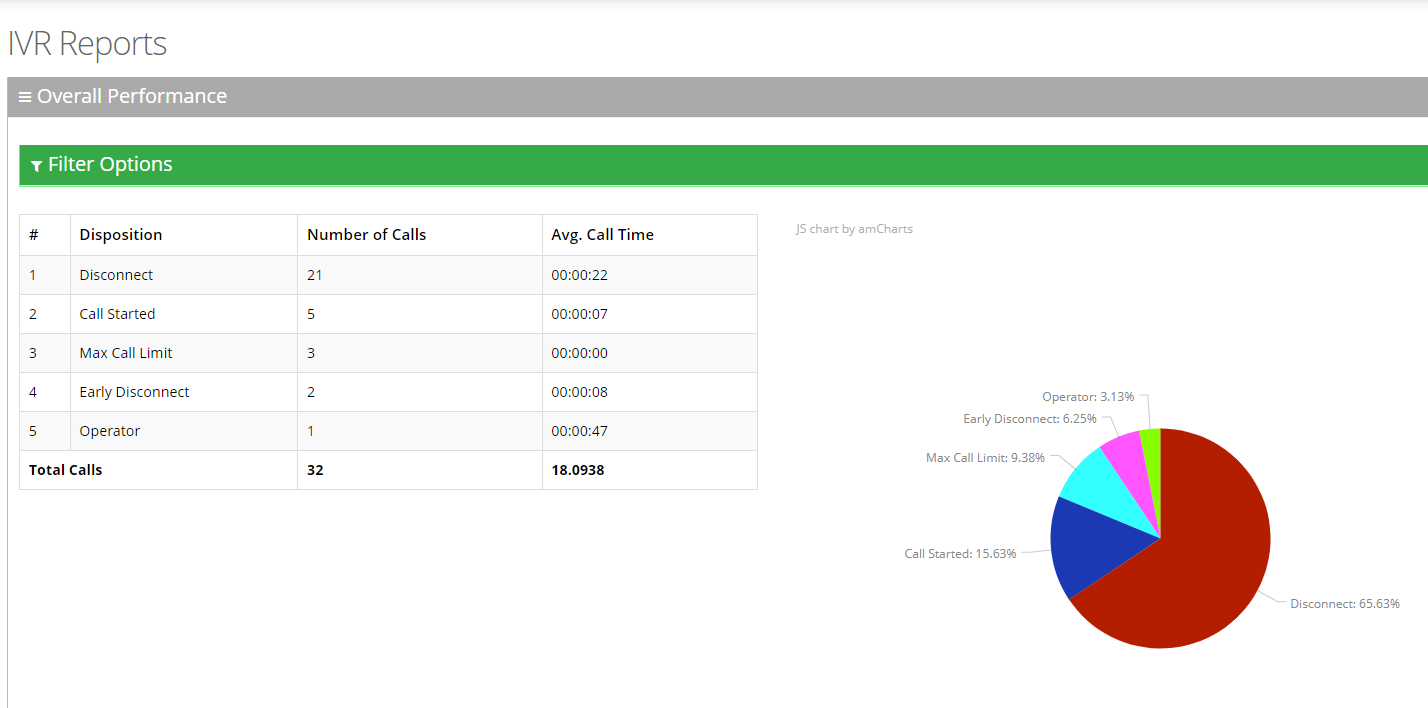Click the Max Call Limit table cell
Viewport: 1428px width, 708px height.
tap(126, 353)
